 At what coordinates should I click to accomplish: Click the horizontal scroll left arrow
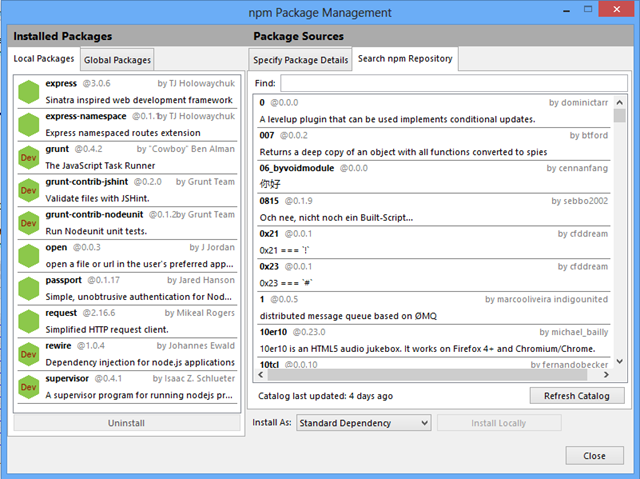click(261, 375)
